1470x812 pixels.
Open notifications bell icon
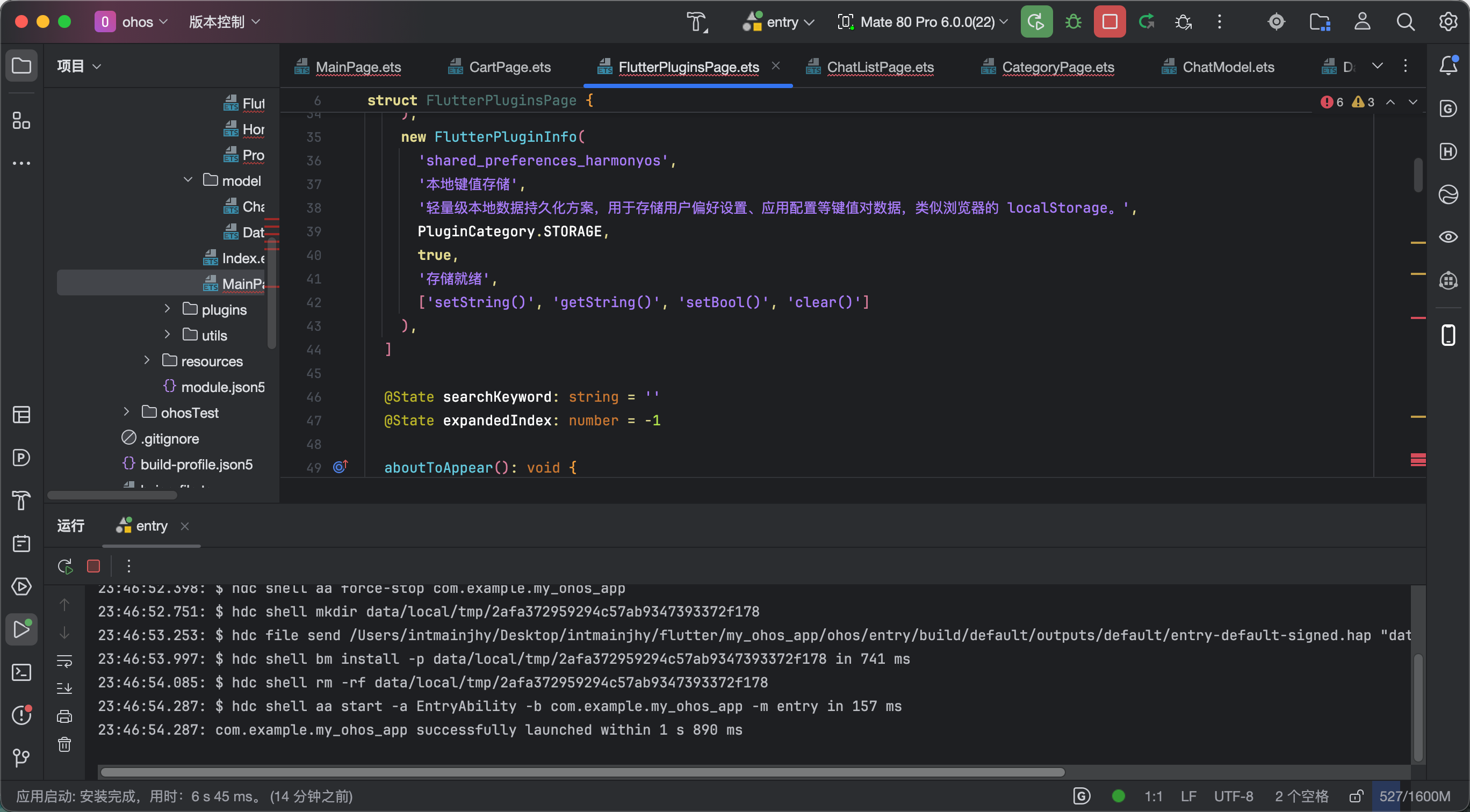click(1449, 66)
